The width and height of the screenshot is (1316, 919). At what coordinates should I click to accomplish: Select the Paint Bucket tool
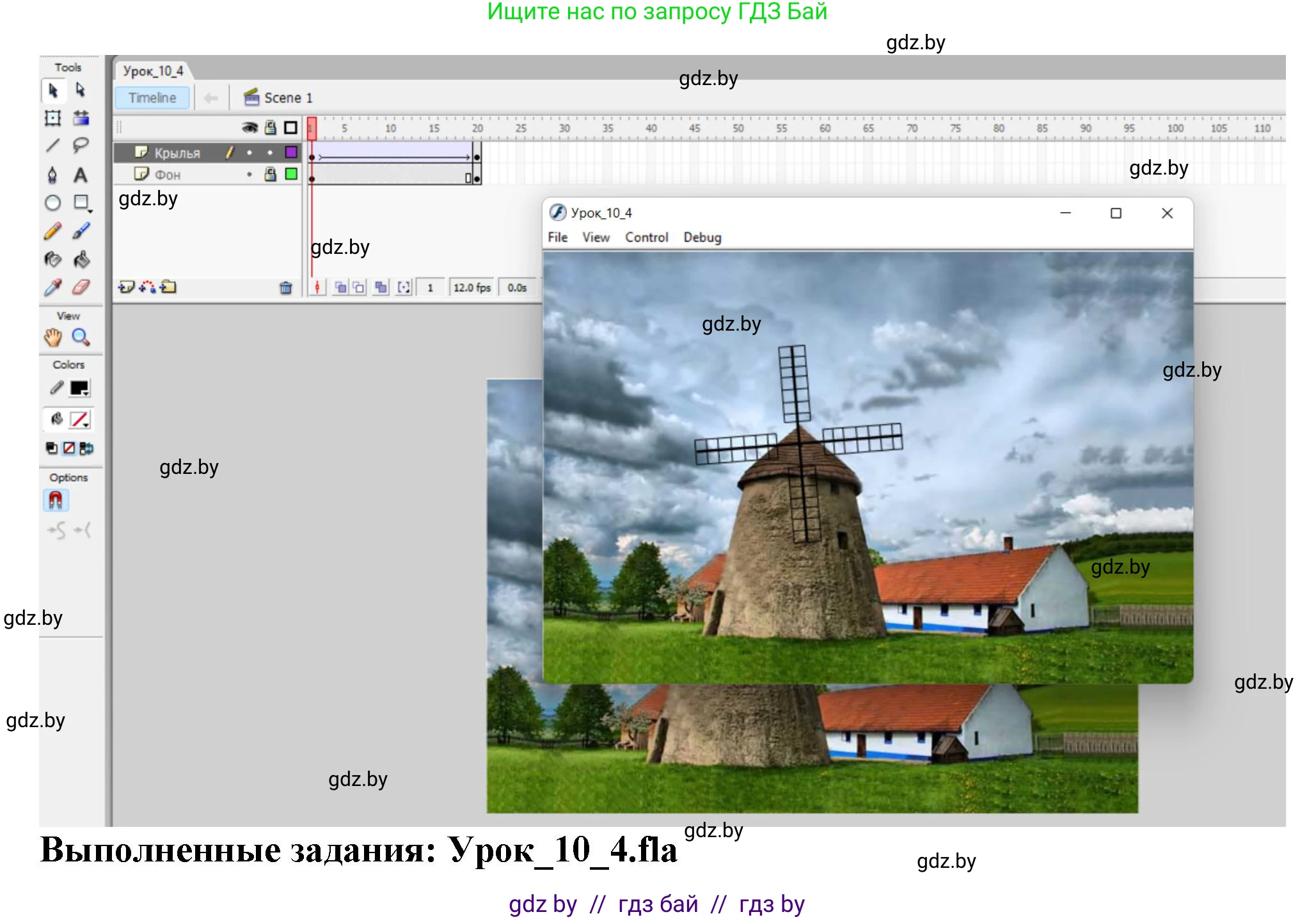[x=81, y=259]
